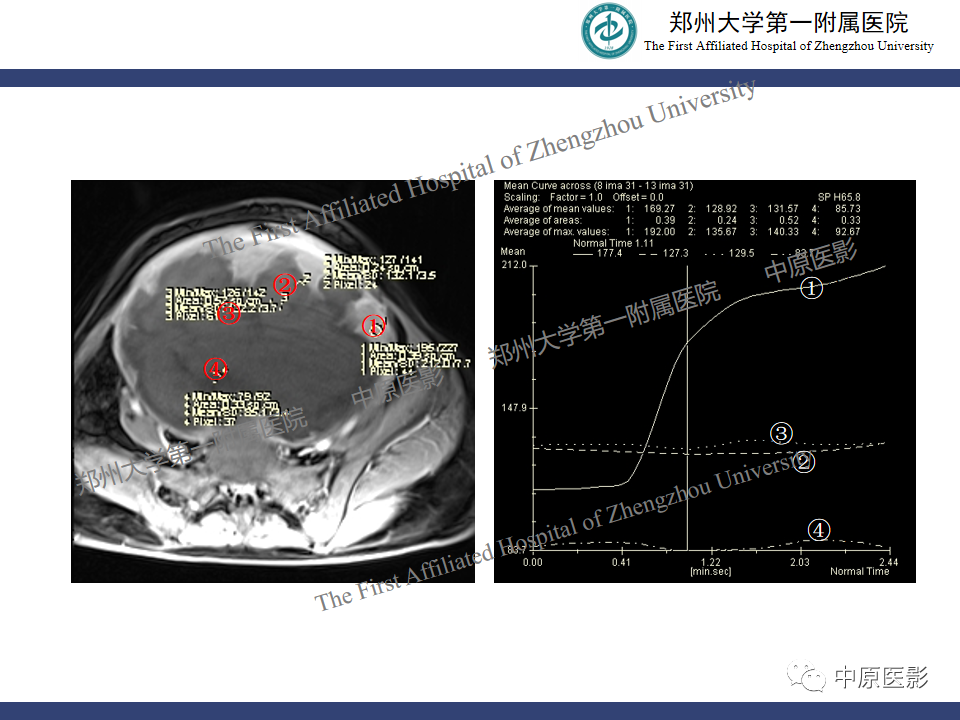This screenshot has height=720, width=960.
Task: Click the 'Average of mean values:' label
Action: pos(558,209)
